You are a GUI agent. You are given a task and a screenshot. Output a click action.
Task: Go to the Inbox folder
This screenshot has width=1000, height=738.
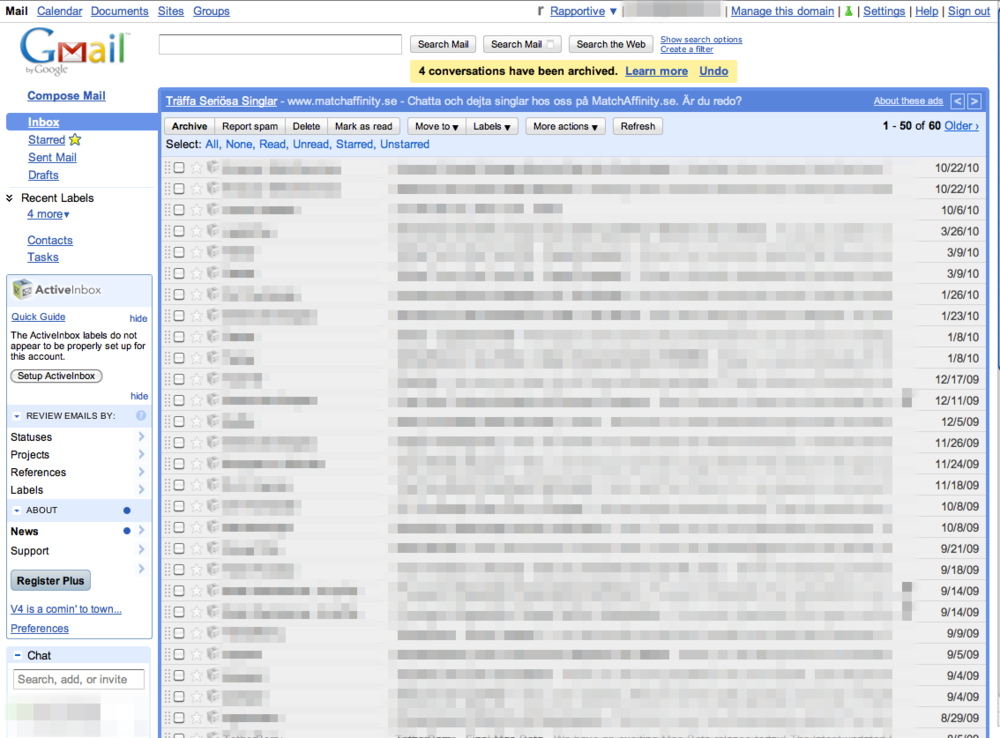43,122
